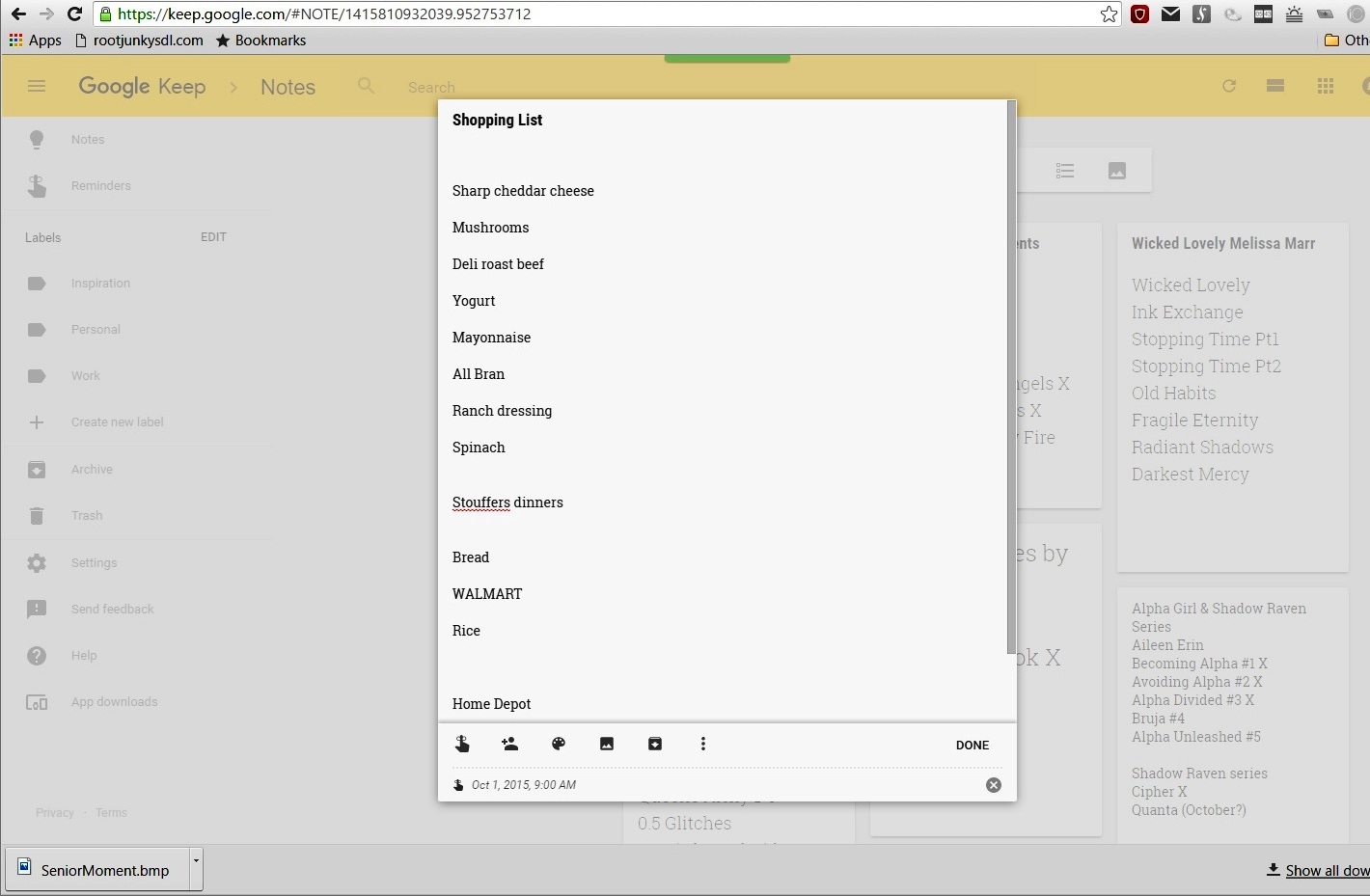Click the Sharp cheddar cheese line
This screenshot has height=896, width=1370.
[x=523, y=191]
